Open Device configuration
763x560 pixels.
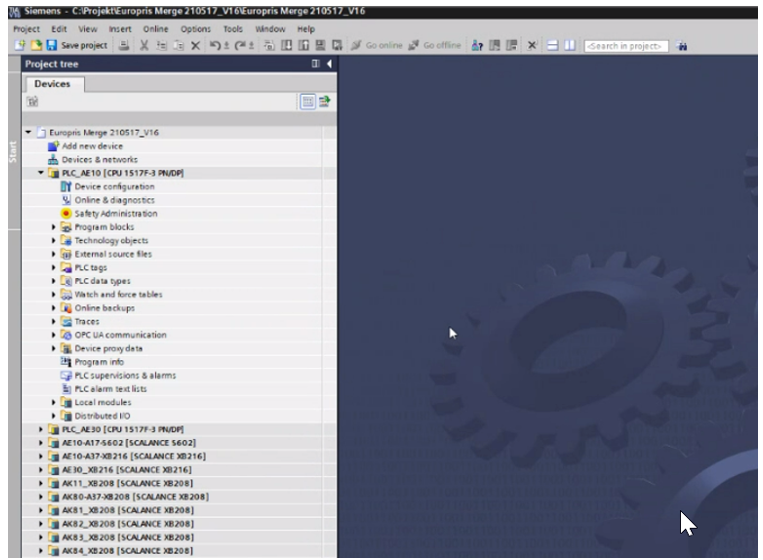(114, 186)
